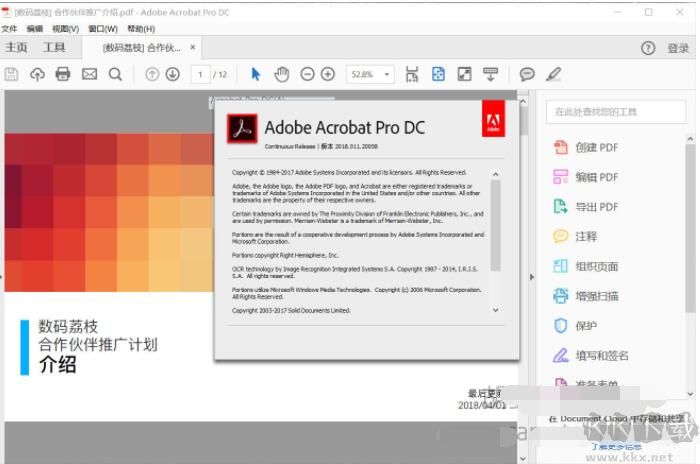Click the document scroll down arrow

point(523,459)
